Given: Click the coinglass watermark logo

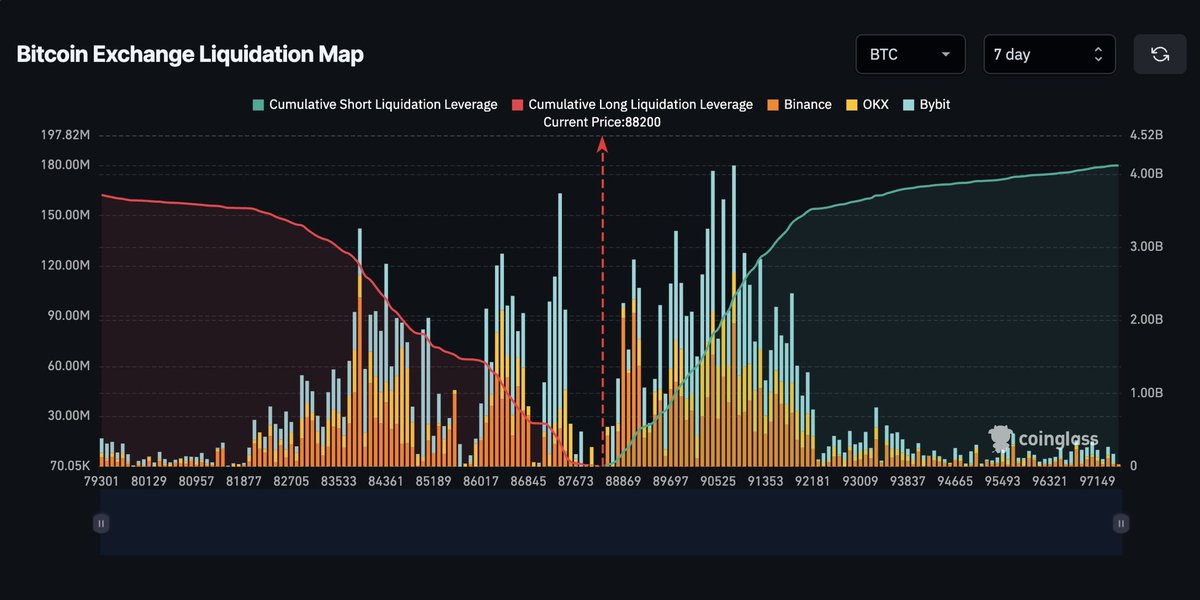Looking at the screenshot, I should coord(1043,438).
